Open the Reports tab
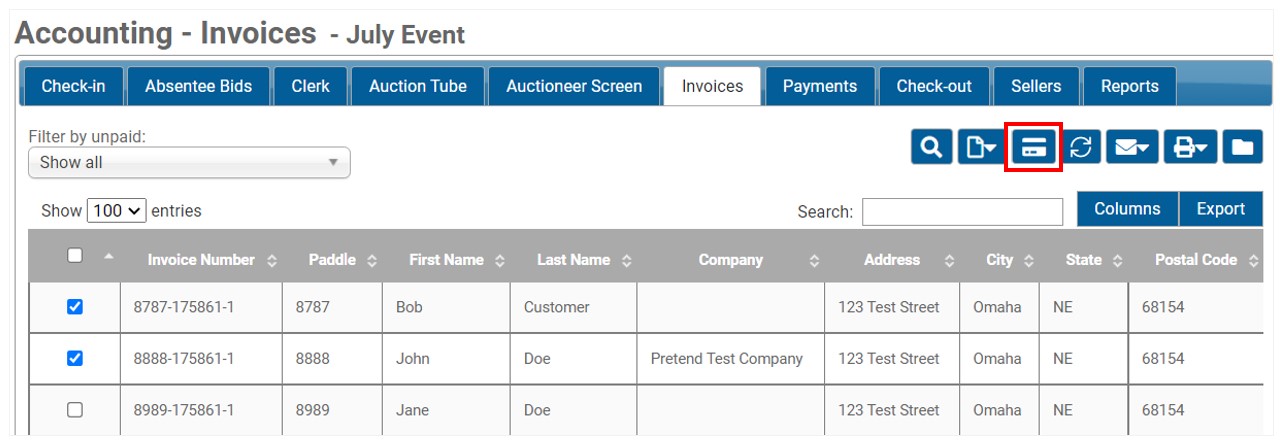Screen dimensions: 1280x447 click(1130, 86)
